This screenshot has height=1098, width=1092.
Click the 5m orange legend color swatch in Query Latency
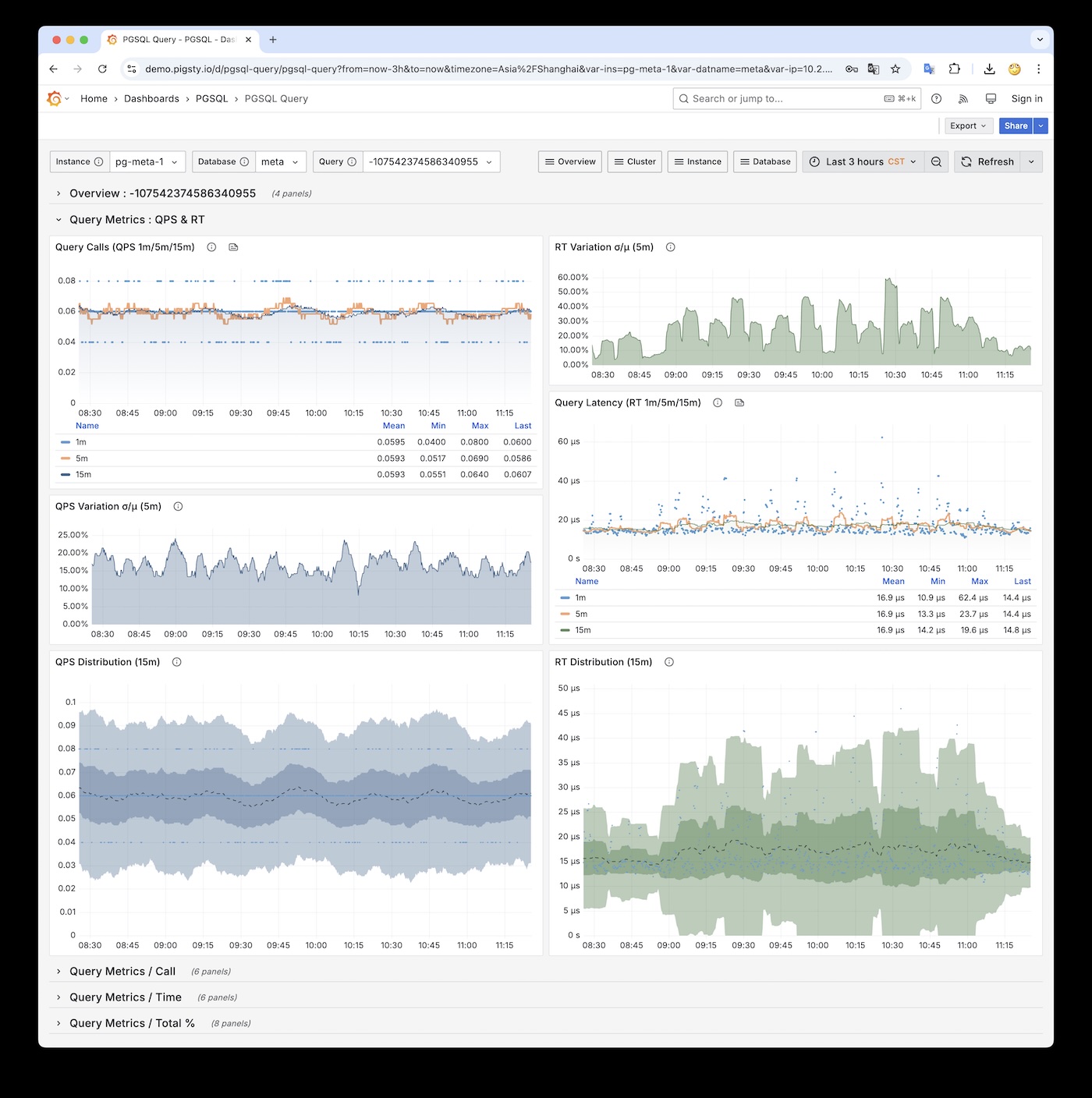point(565,615)
